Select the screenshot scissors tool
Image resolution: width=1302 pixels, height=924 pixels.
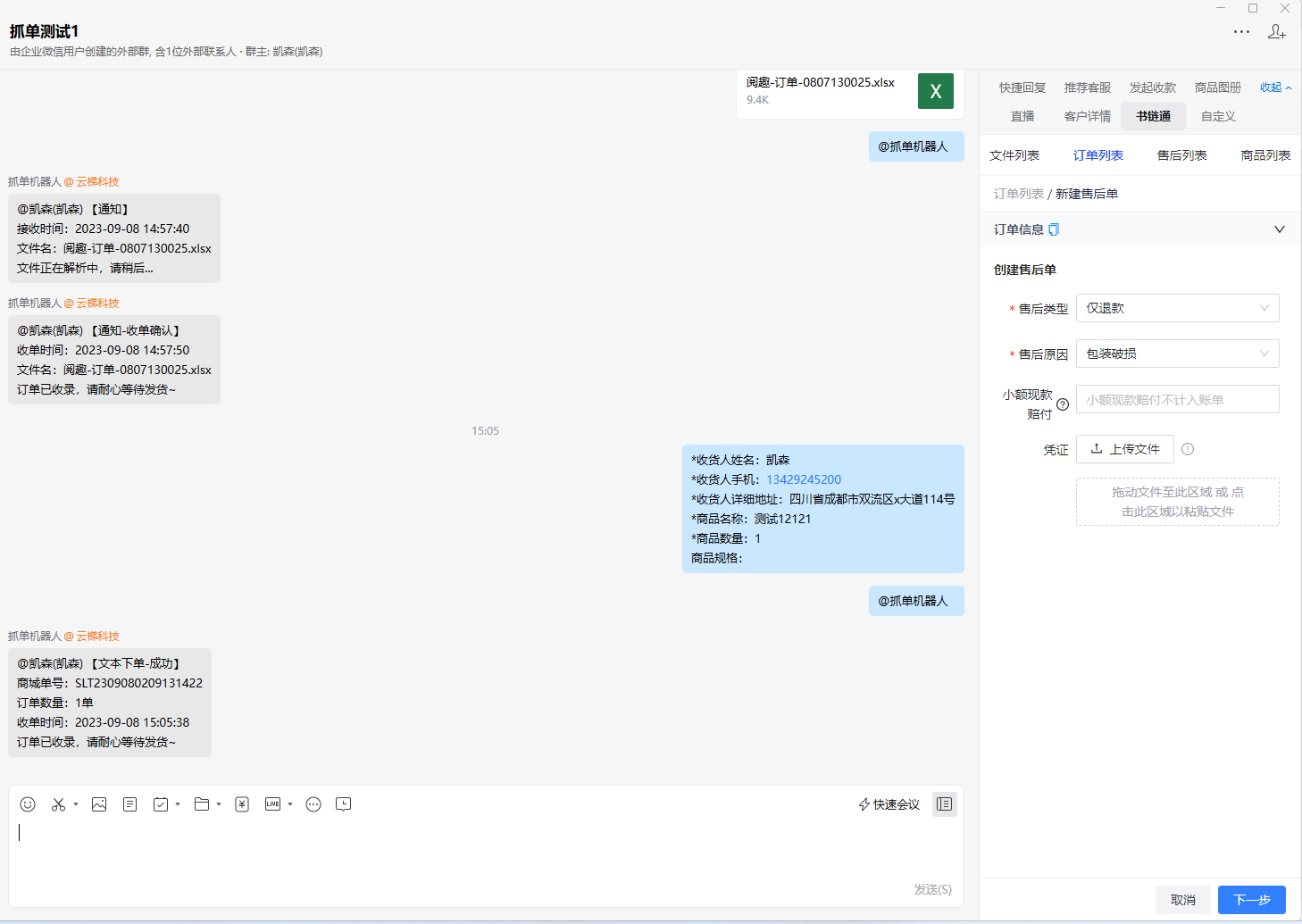pyautogui.click(x=58, y=804)
